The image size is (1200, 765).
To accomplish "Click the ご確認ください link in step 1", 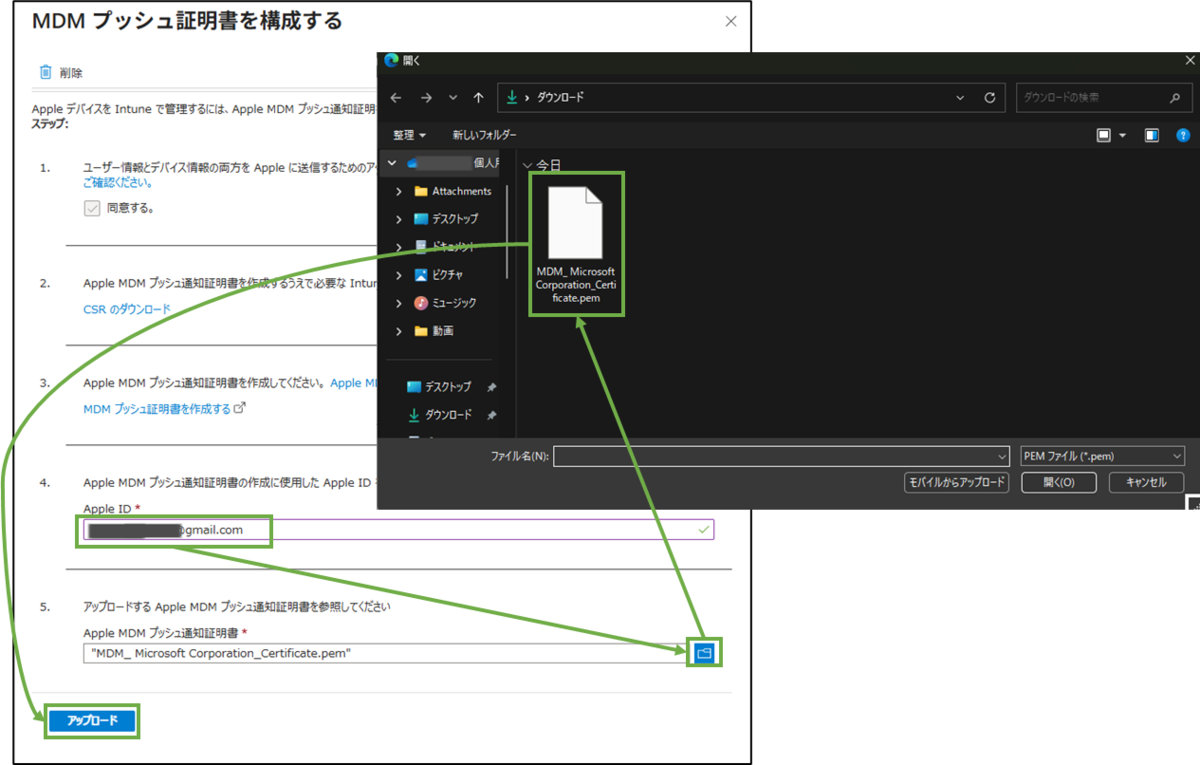I will click(117, 183).
